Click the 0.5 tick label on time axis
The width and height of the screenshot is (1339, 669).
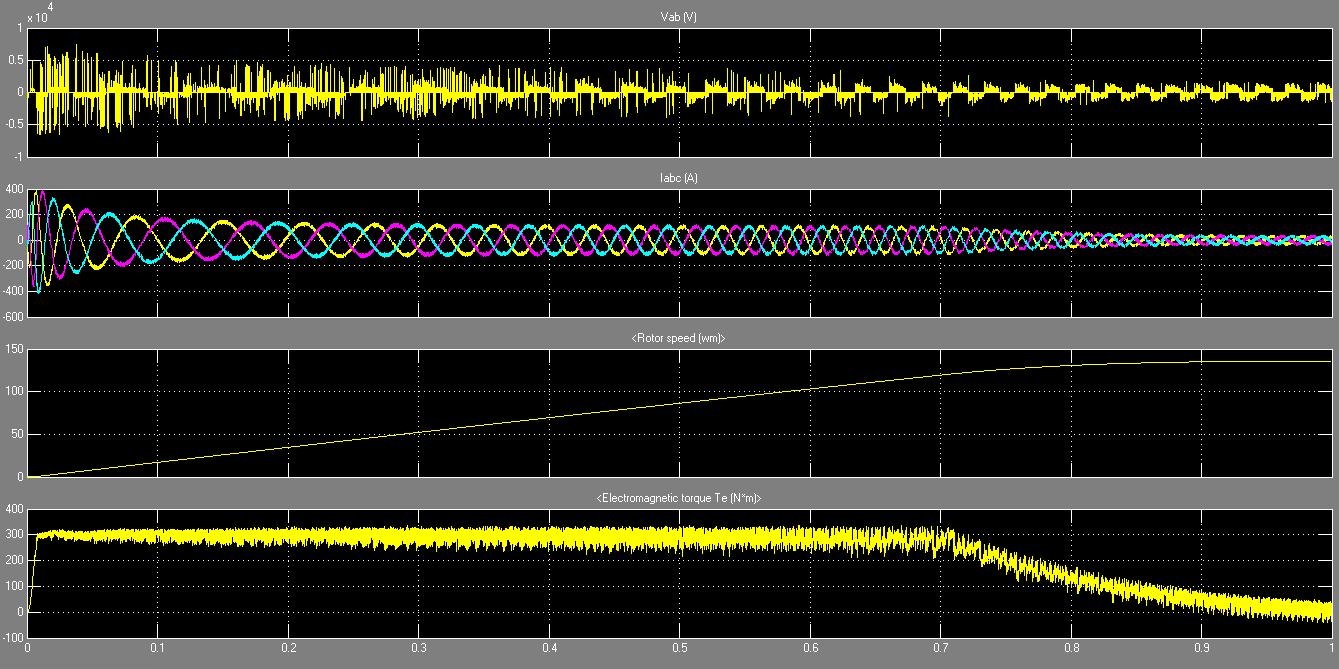[x=679, y=648]
